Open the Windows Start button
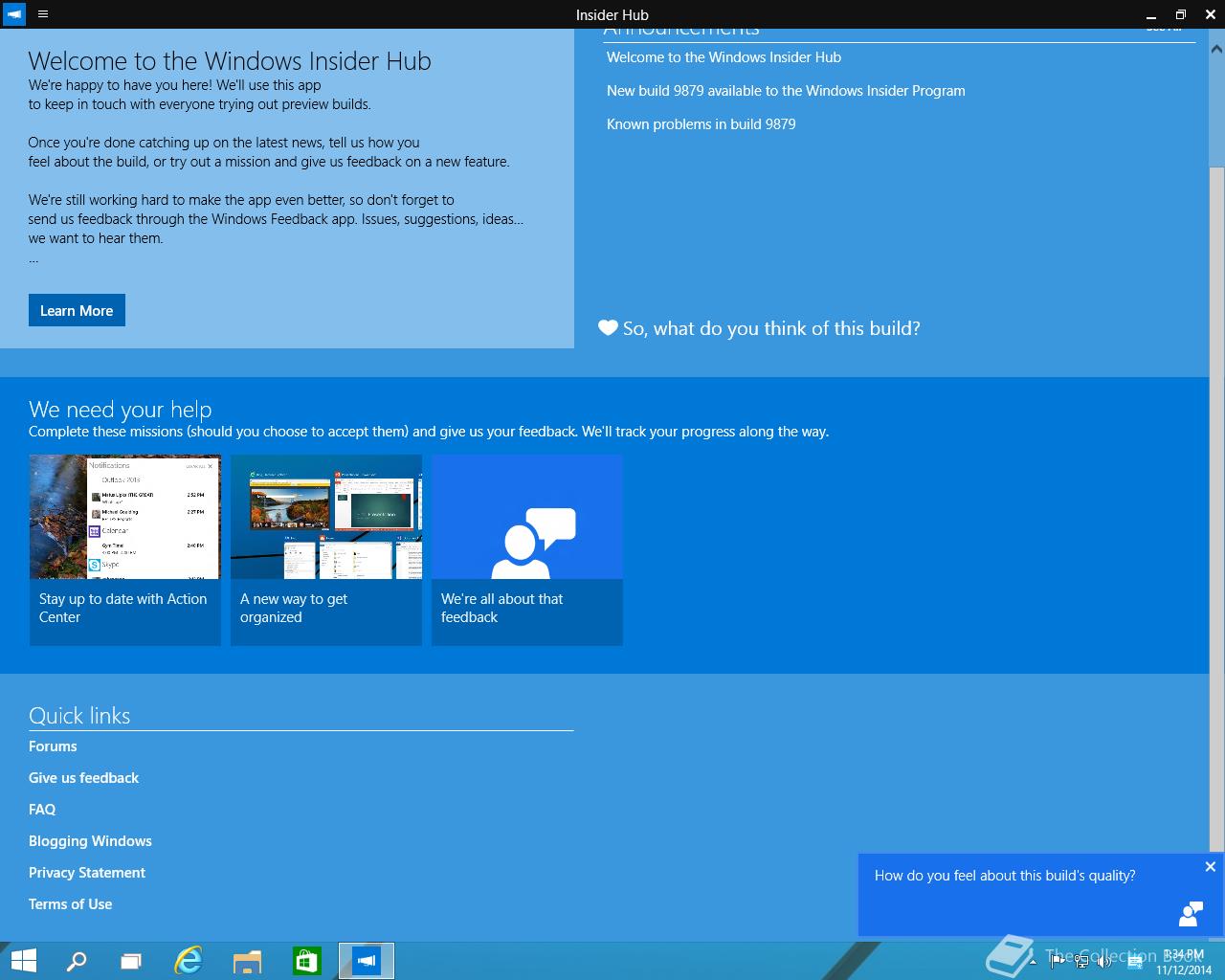This screenshot has height=980, width=1225. click(x=23, y=961)
